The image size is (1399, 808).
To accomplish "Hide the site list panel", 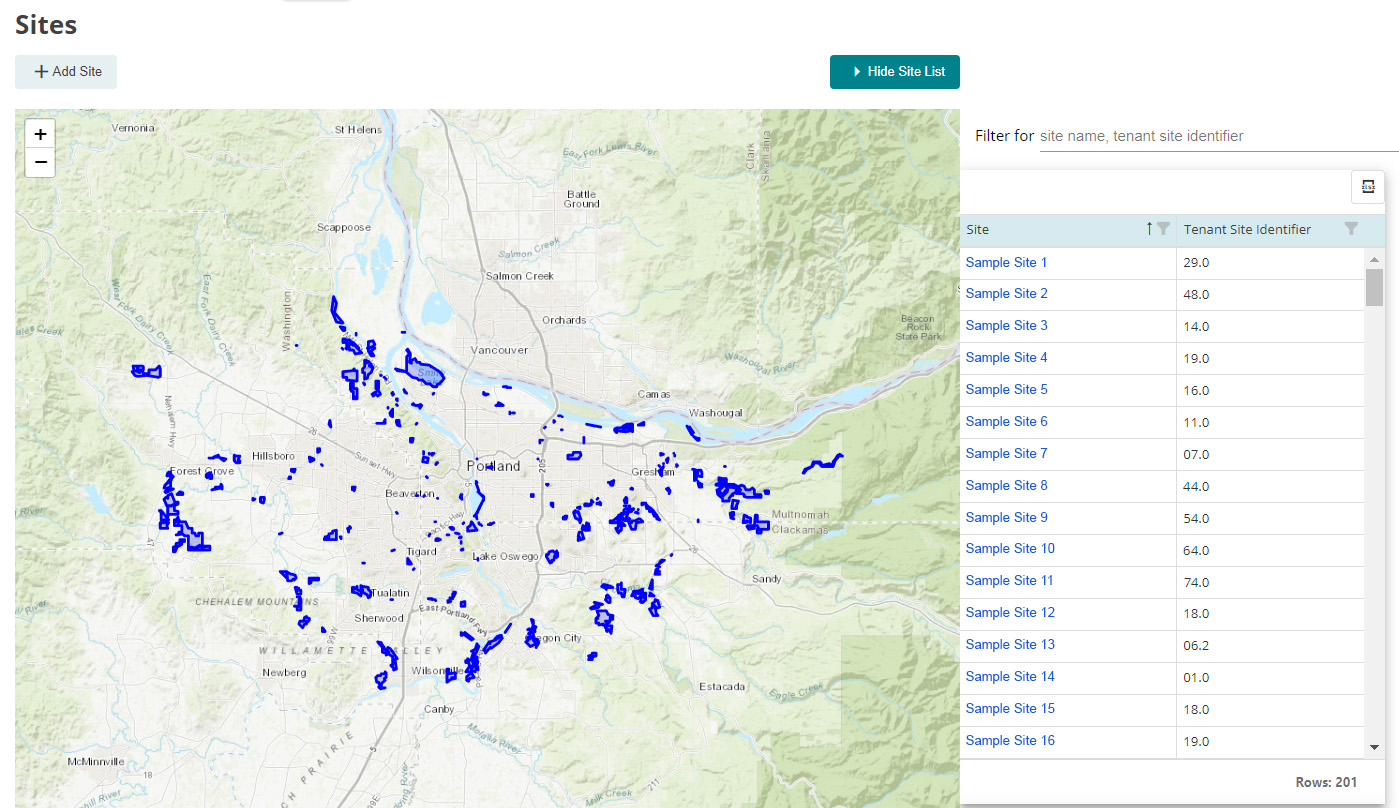I will tap(895, 72).
